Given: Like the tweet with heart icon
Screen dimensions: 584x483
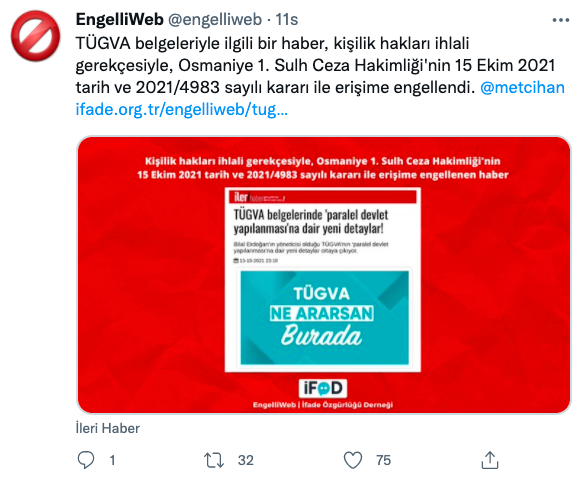Looking at the screenshot, I should tap(353, 460).
